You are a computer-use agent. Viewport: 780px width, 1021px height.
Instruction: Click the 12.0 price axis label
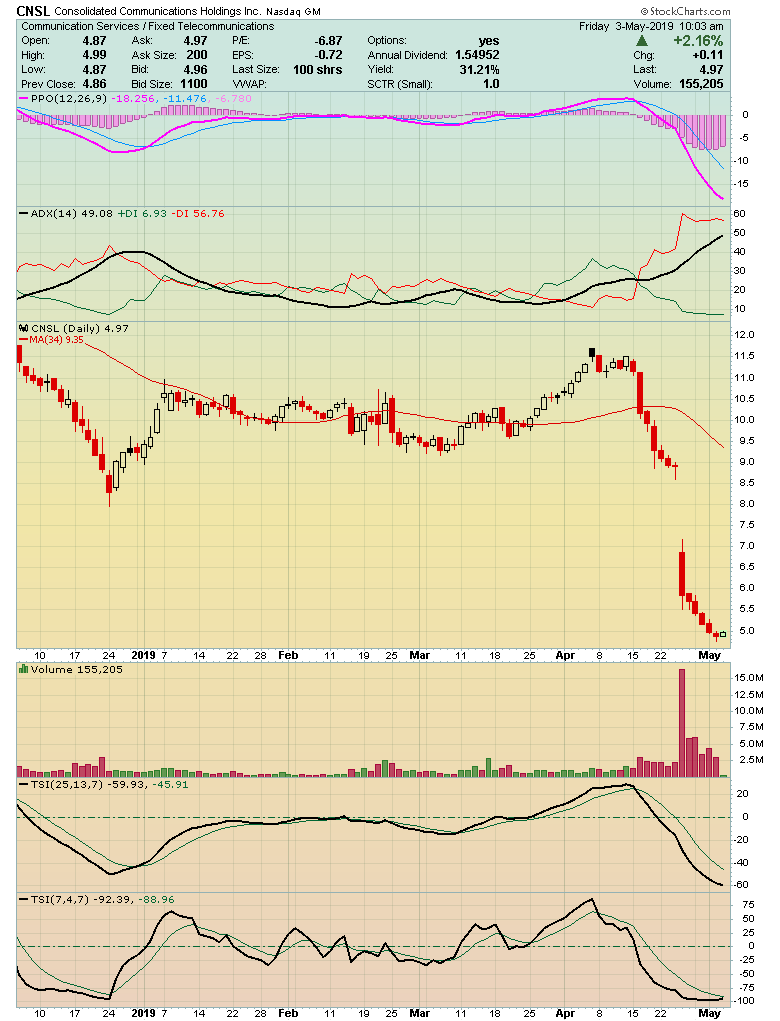pos(744,335)
